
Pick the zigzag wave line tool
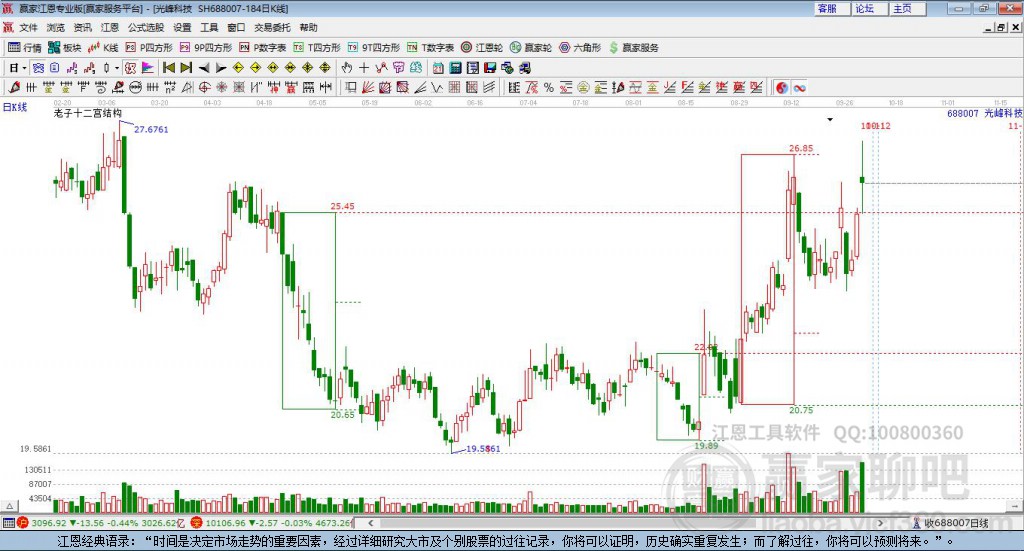tap(436, 87)
